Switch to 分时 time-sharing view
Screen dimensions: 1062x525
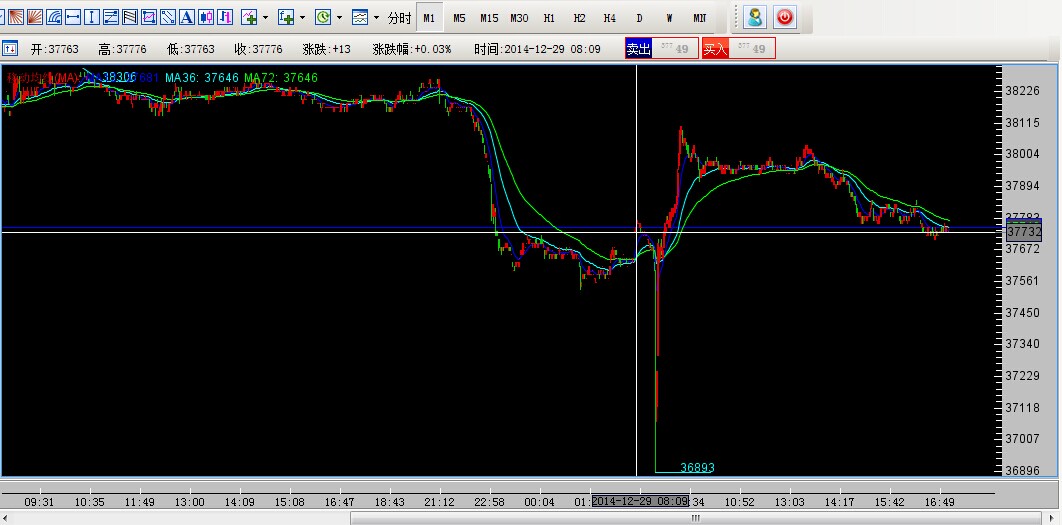click(x=400, y=18)
